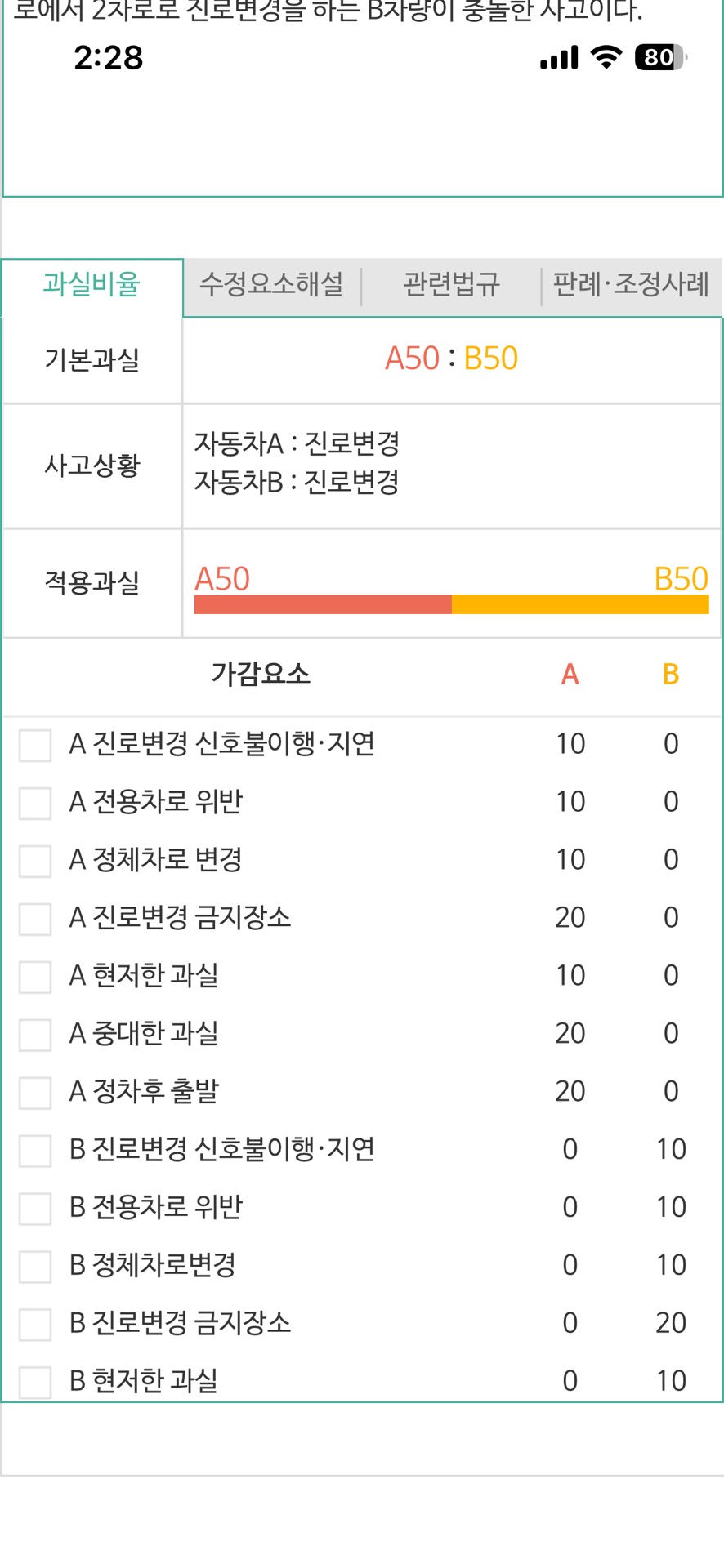This screenshot has width=724, height=1568.
Task: Click the red A50 fault ratio bar
Action: tap(323, 604)
